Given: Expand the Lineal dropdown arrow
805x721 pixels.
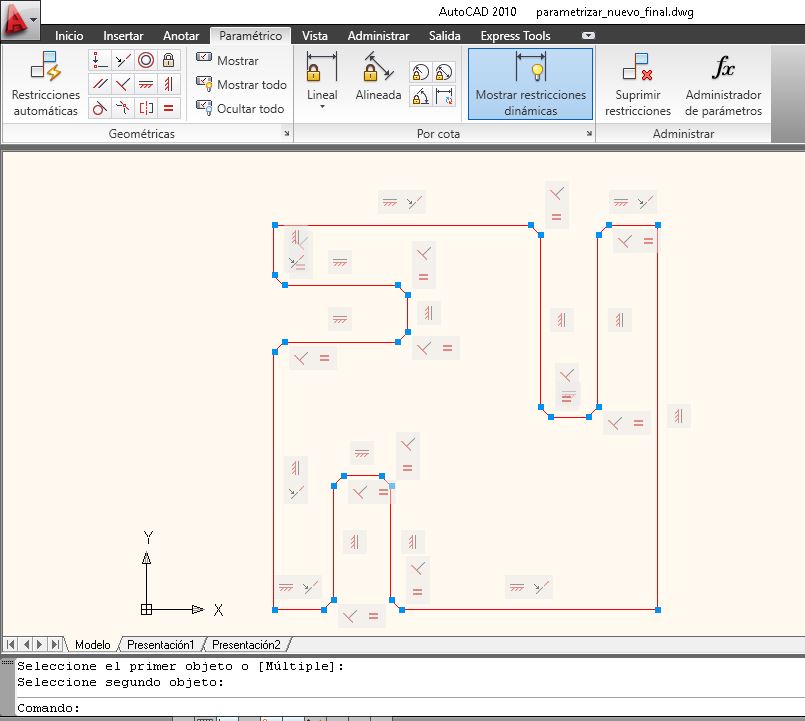Looking at the screenshot, I should [322, 107].
